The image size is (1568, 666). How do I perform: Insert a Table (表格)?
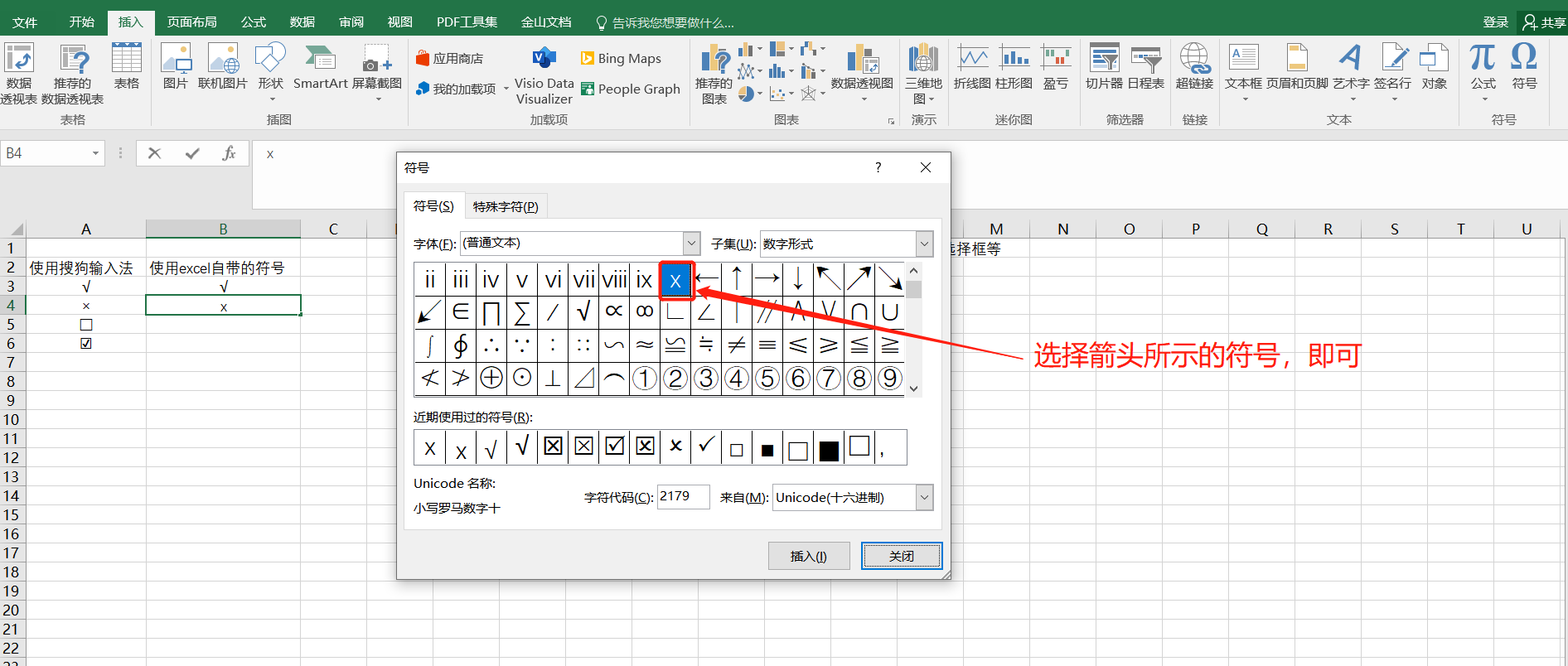pos(126,66)
